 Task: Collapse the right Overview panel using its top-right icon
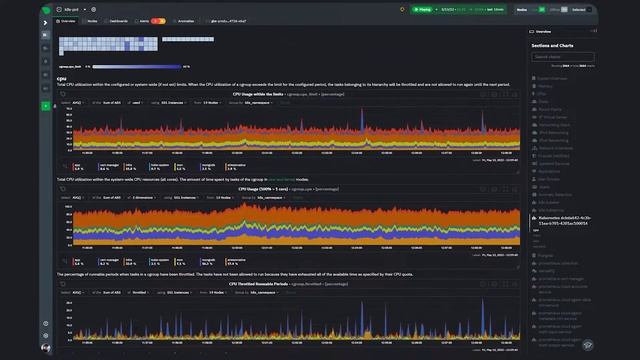pyautogui.click(x=593, y=31)
